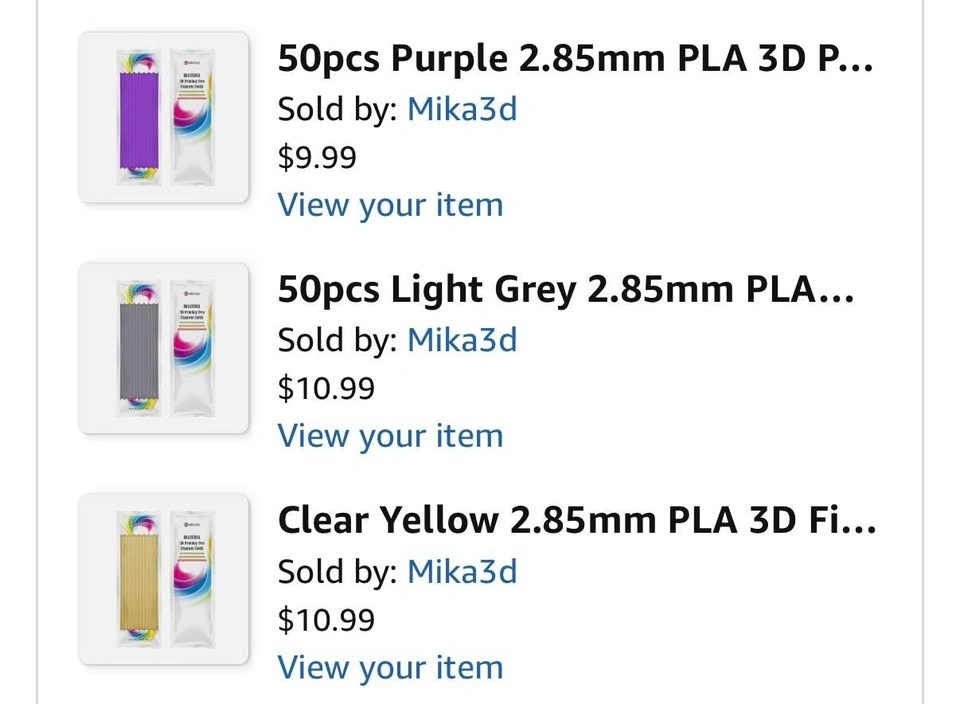Click the 50pcs Light Grey 2.85mm title
The width and height of the screenshot is (960, 704).
pyautogui.click(x=565, y=291)
